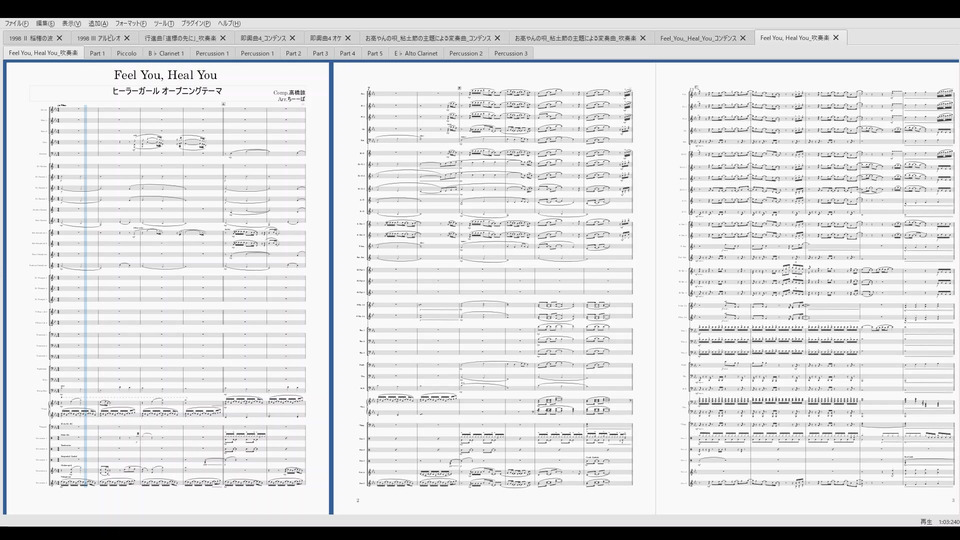Open the フォーマット(F) menu
The height and width of the screenshot is (540, 960).
(x=130, y=23)
